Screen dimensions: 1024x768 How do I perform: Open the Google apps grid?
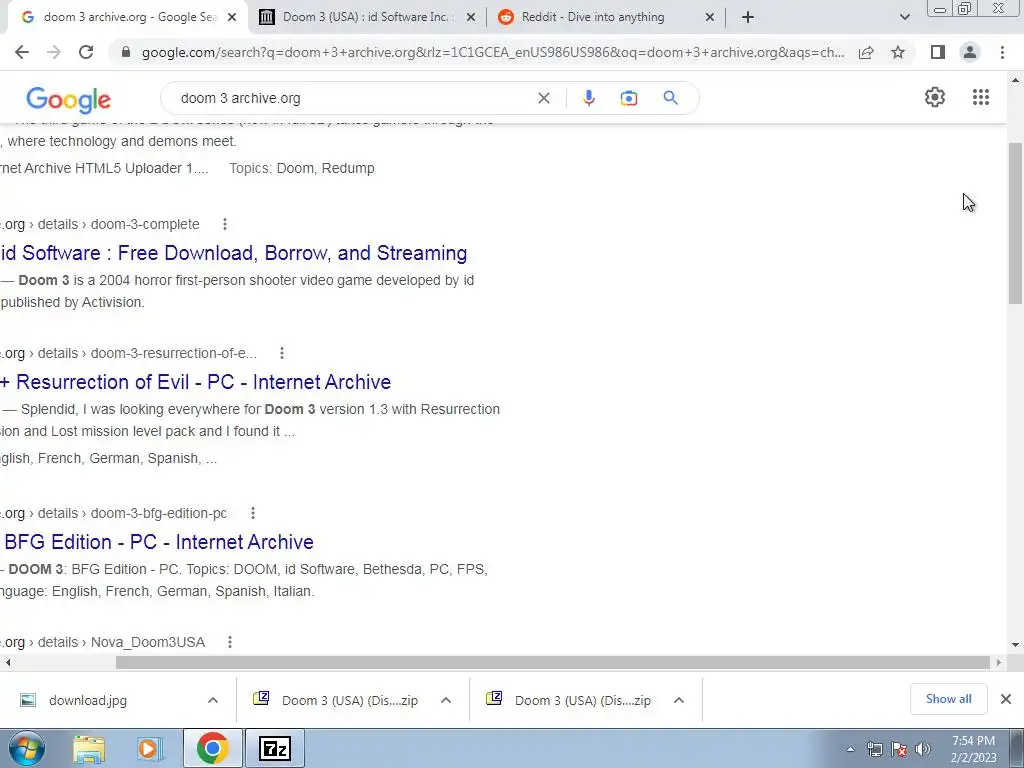click(x=980, y=97)
